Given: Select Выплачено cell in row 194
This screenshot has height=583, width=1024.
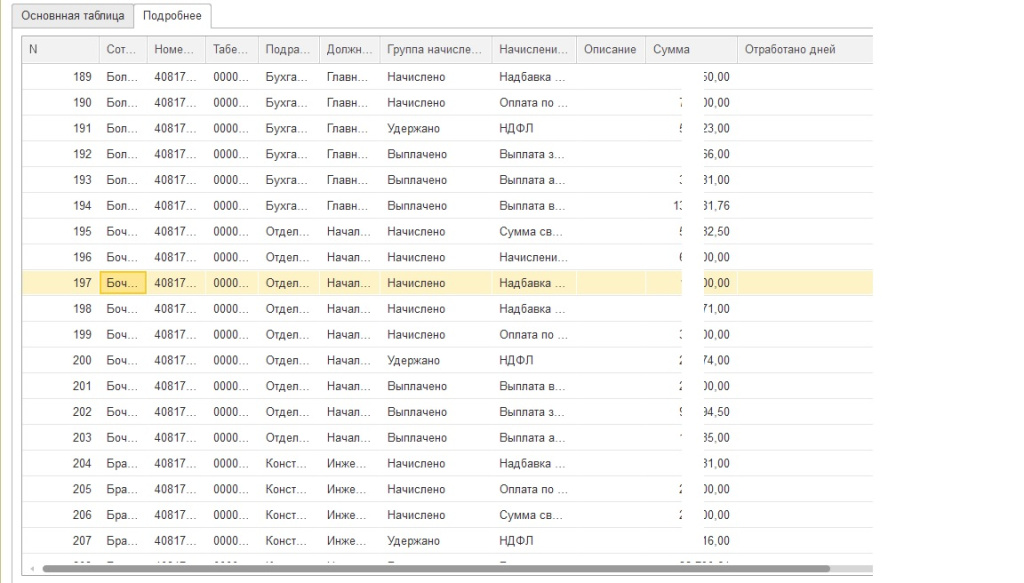Looking at the screenshot, I should [x=435, y=206].
